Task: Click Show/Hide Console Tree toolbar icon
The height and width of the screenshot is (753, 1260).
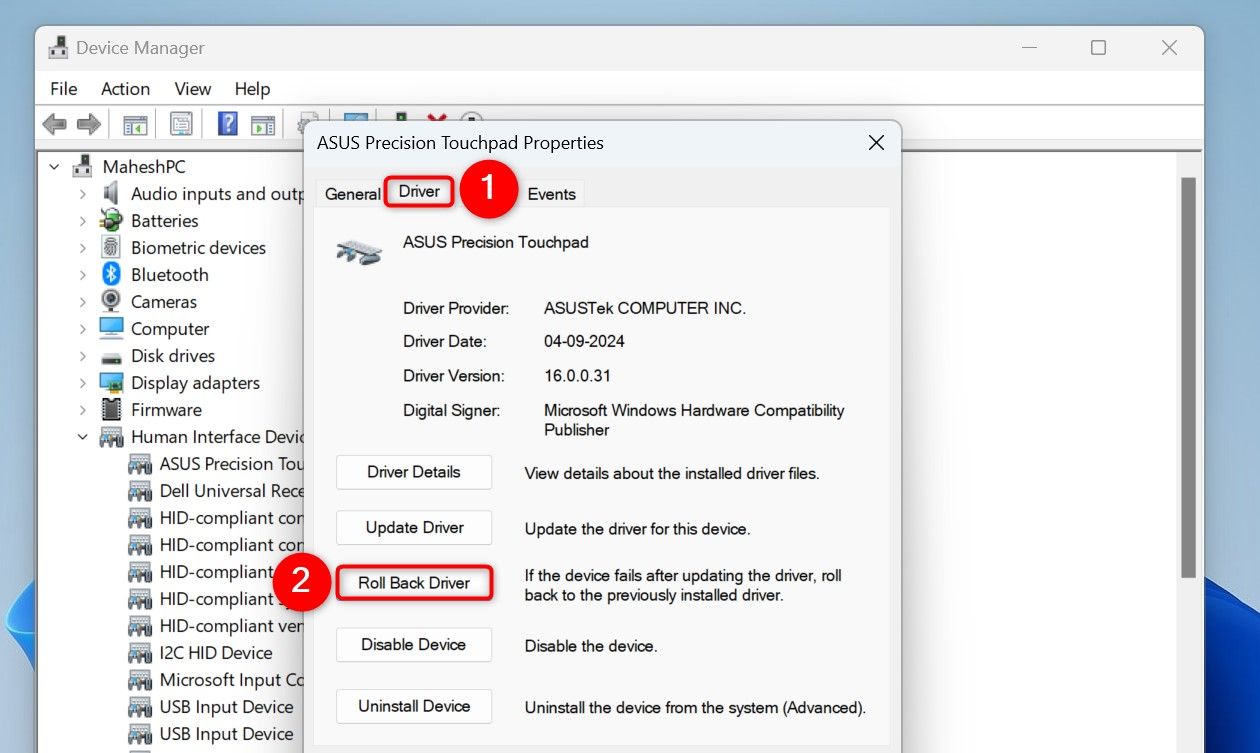Action: pos(135,124)
